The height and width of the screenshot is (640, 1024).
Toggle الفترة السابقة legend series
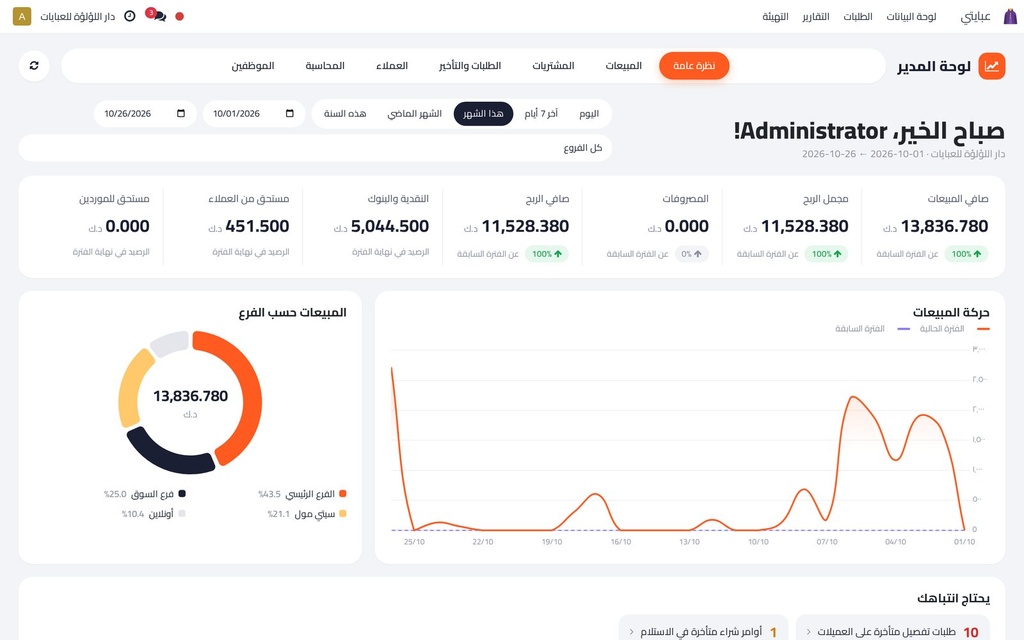872,329
